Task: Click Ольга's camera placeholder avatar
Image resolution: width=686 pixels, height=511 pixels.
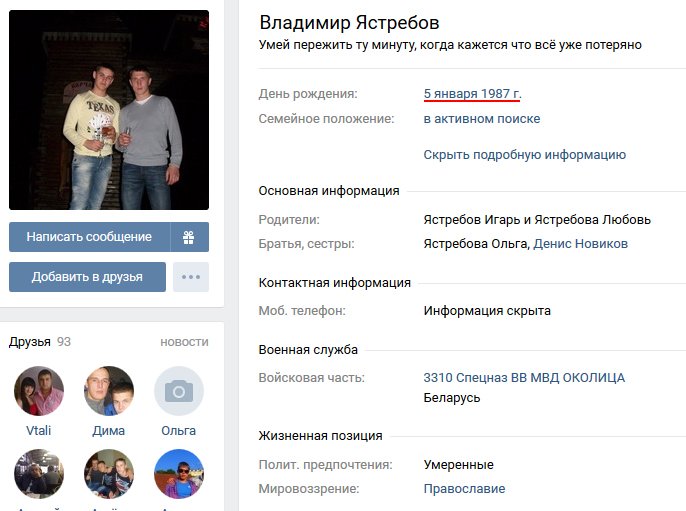Action: click(178, 391)
